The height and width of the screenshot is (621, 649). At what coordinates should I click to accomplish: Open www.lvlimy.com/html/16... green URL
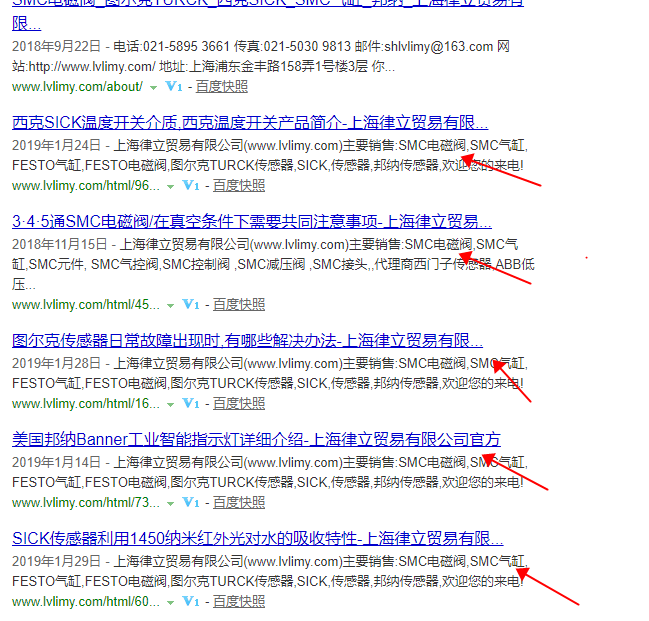[x=86, y=404]
